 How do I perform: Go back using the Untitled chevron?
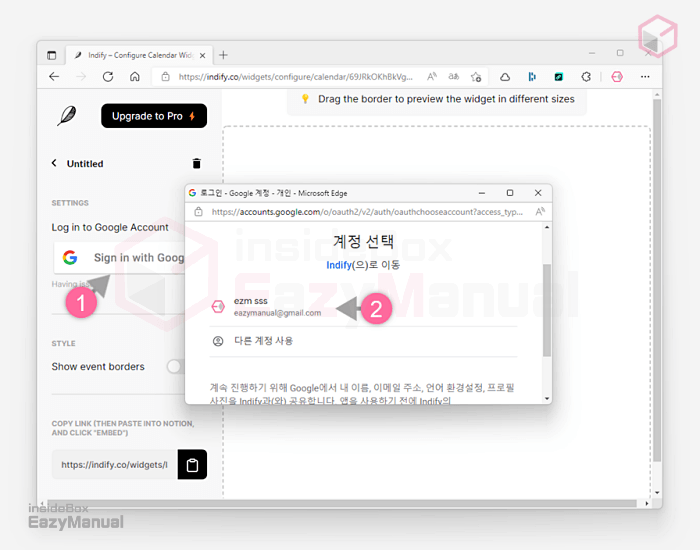pyautogui.click(x=54, y=163)
